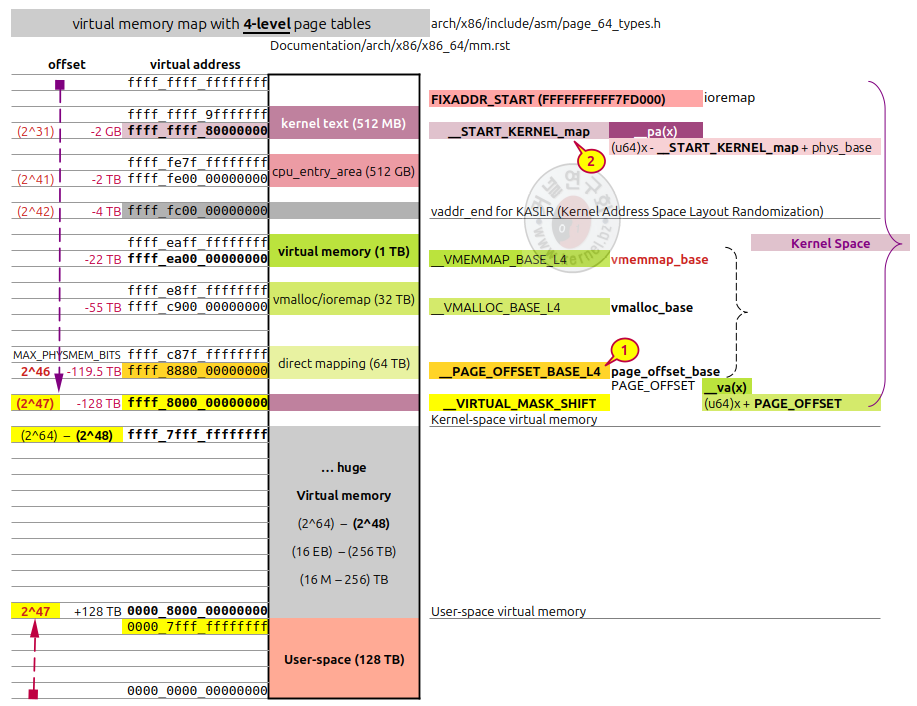This screenshot has width=917, height=706.
Task: Select address ffff_ffff_9fffffff
Action: (198, 114)
